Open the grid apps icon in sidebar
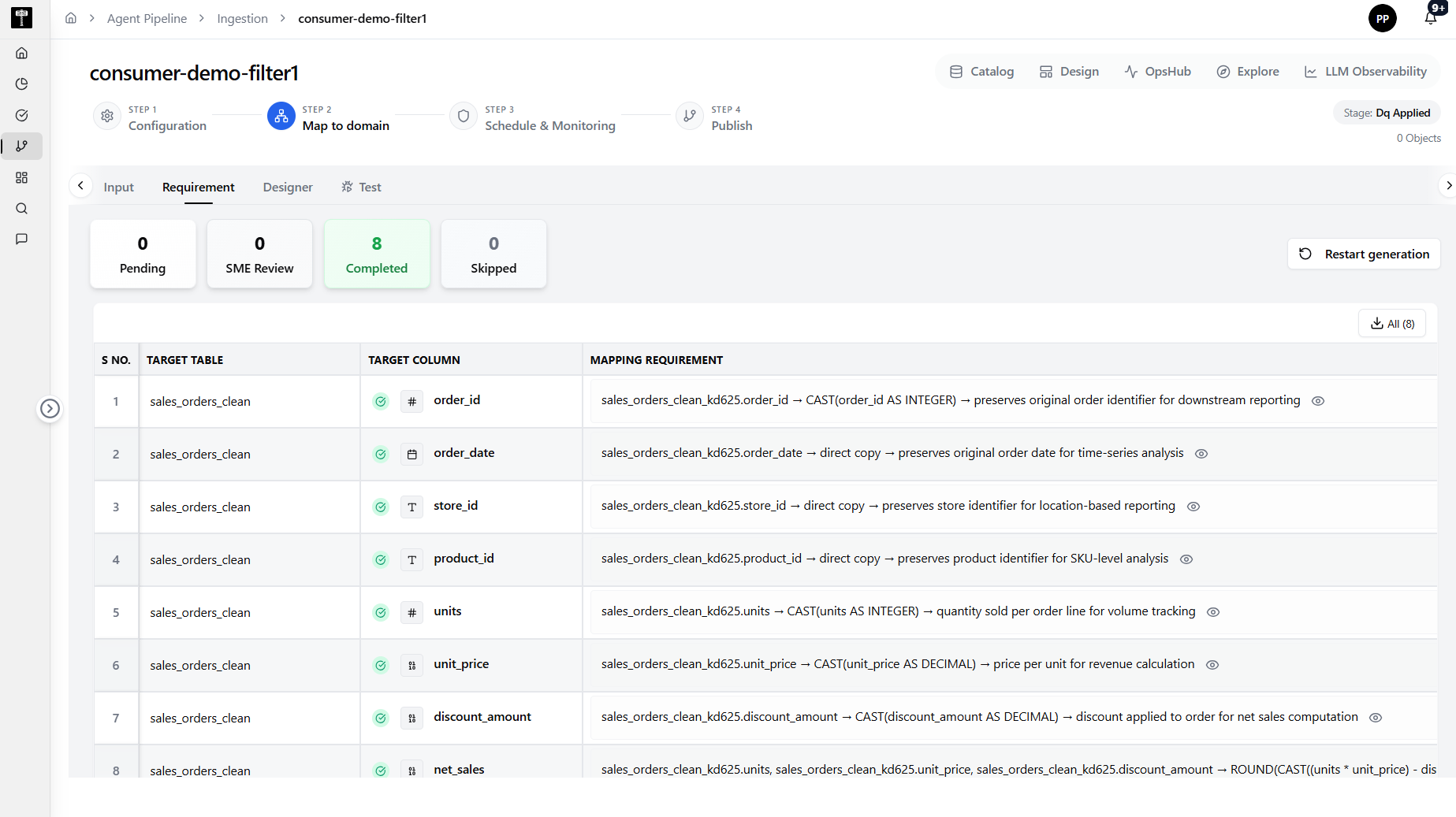1456x817 pixels. point(22,177)
